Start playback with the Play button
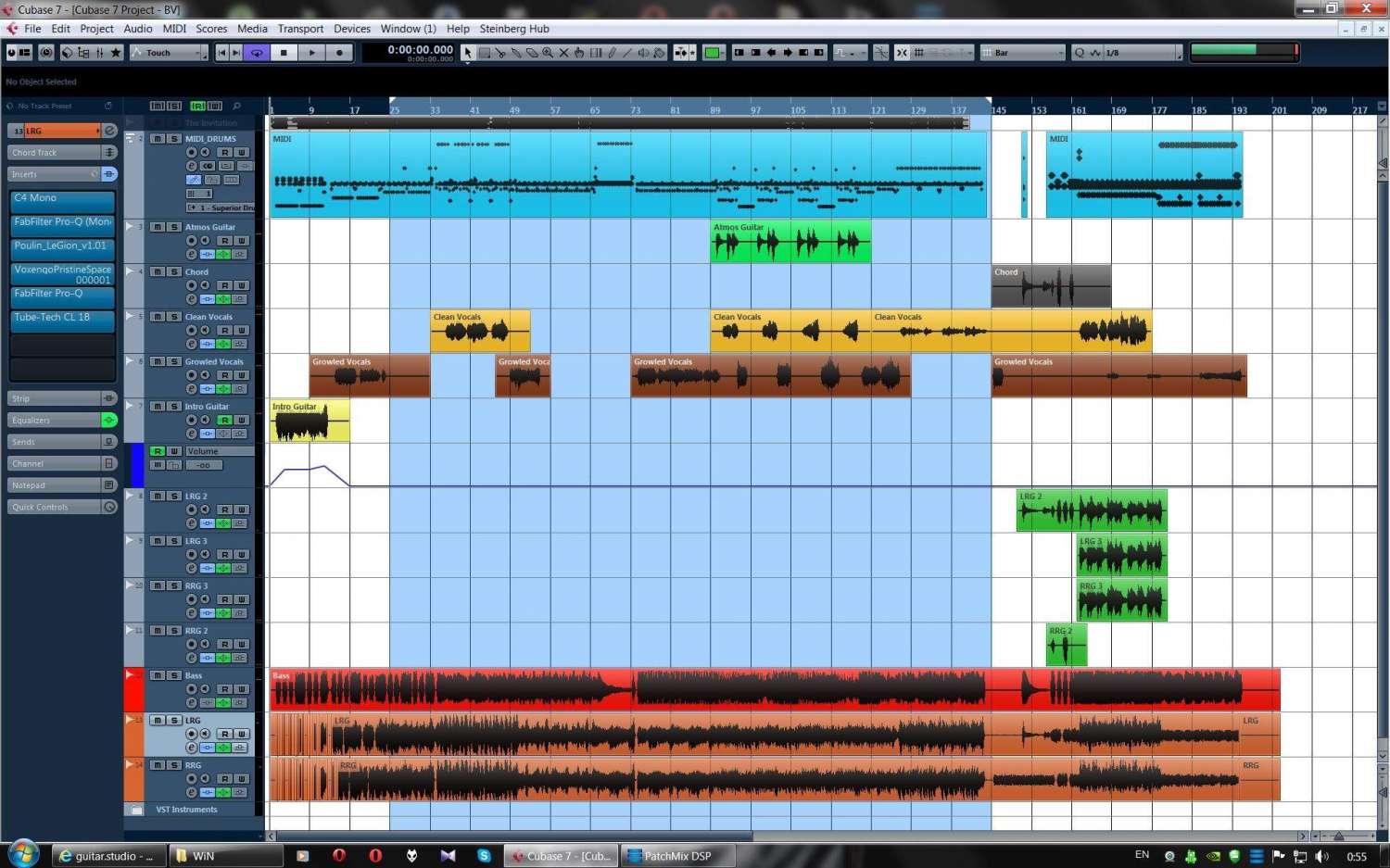This screenshot has height=868, width=1390. coord(311,53)
